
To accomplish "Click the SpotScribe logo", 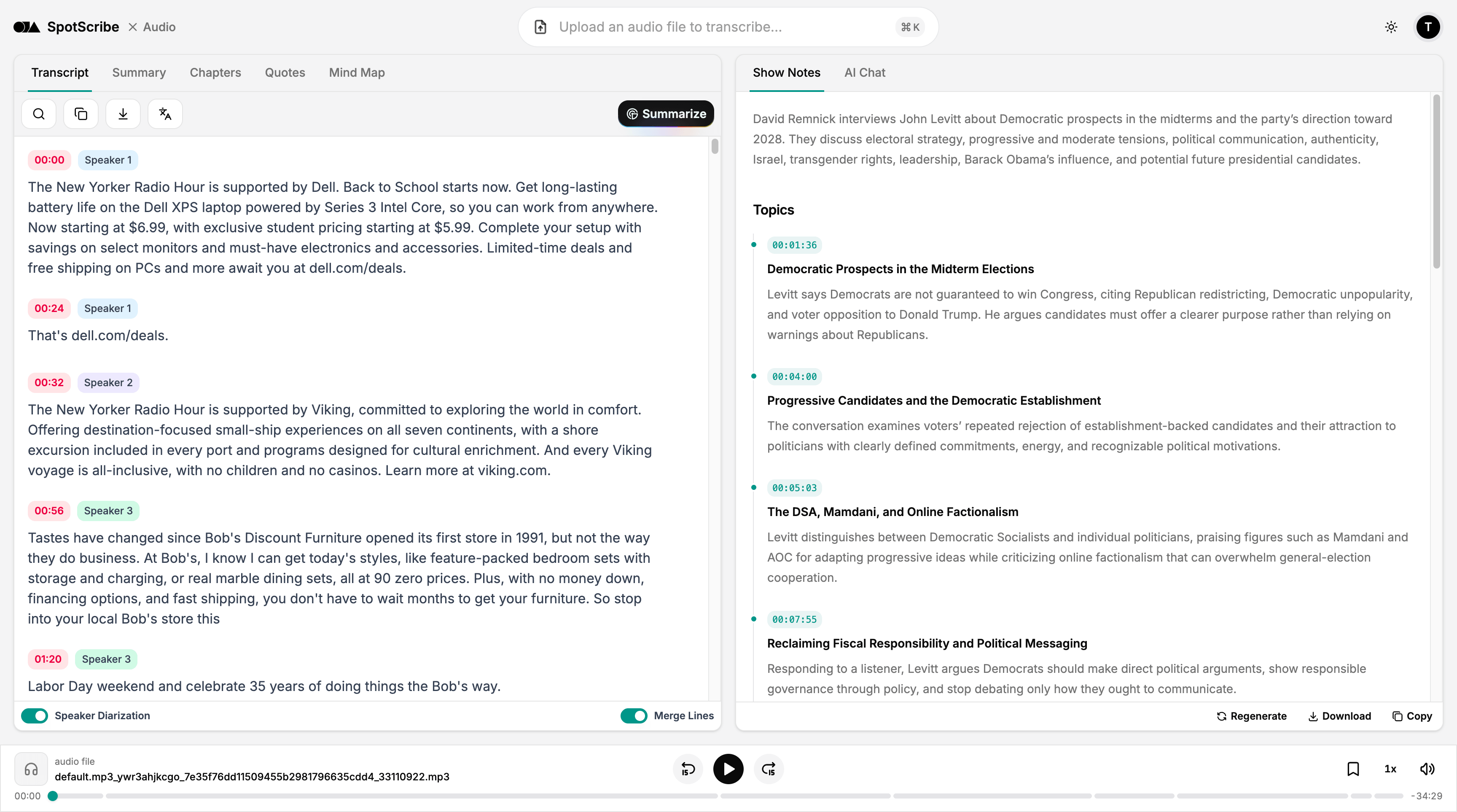I will point(66,27).
